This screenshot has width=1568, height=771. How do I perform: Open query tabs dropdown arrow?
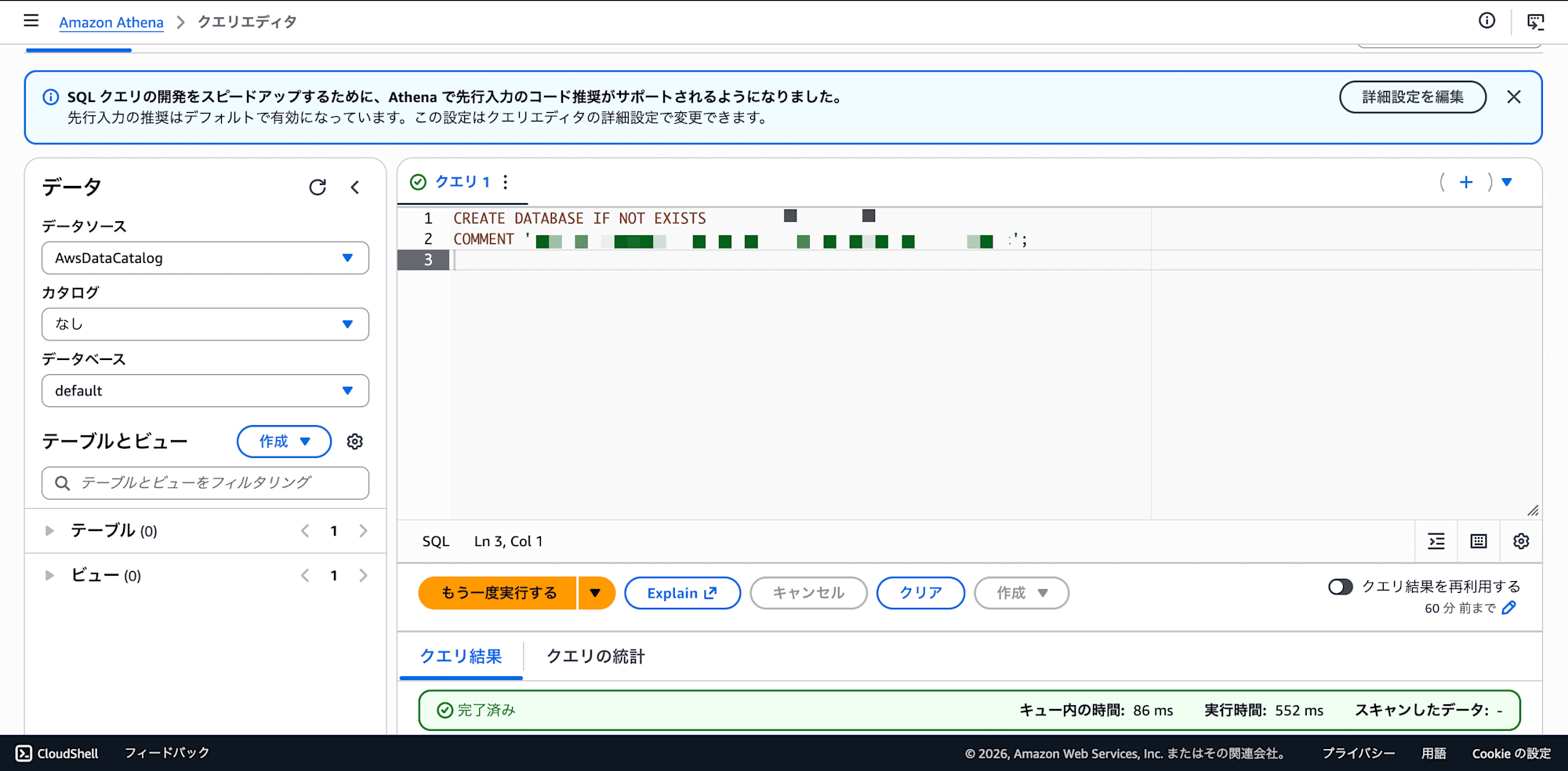point(1507,182)
